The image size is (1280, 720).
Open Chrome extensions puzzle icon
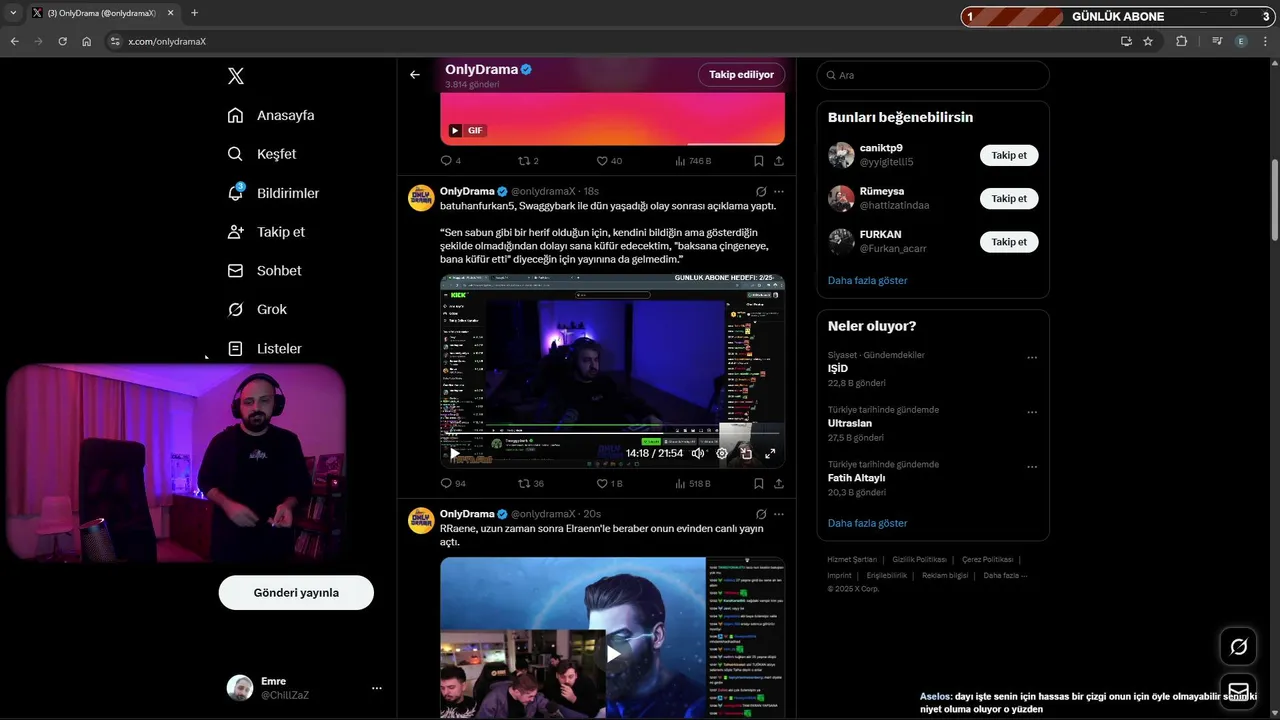click(1182, 41)
